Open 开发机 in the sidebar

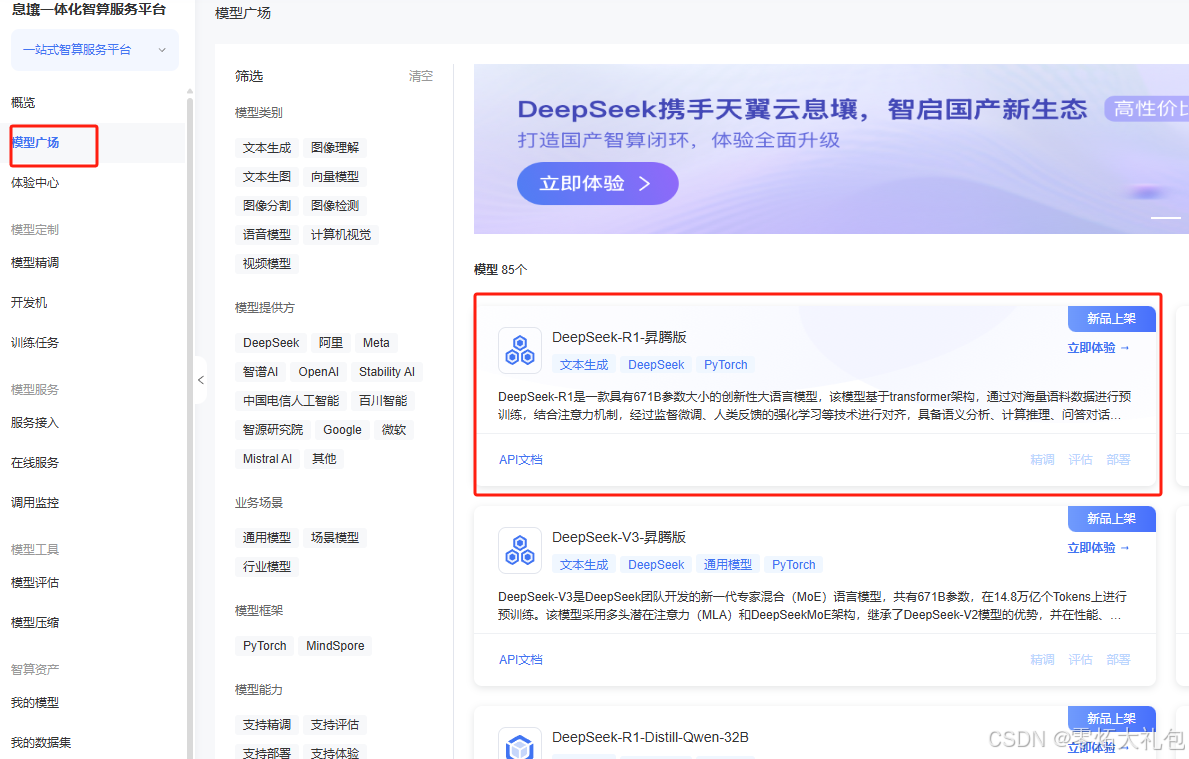click(x=29, y=303)
